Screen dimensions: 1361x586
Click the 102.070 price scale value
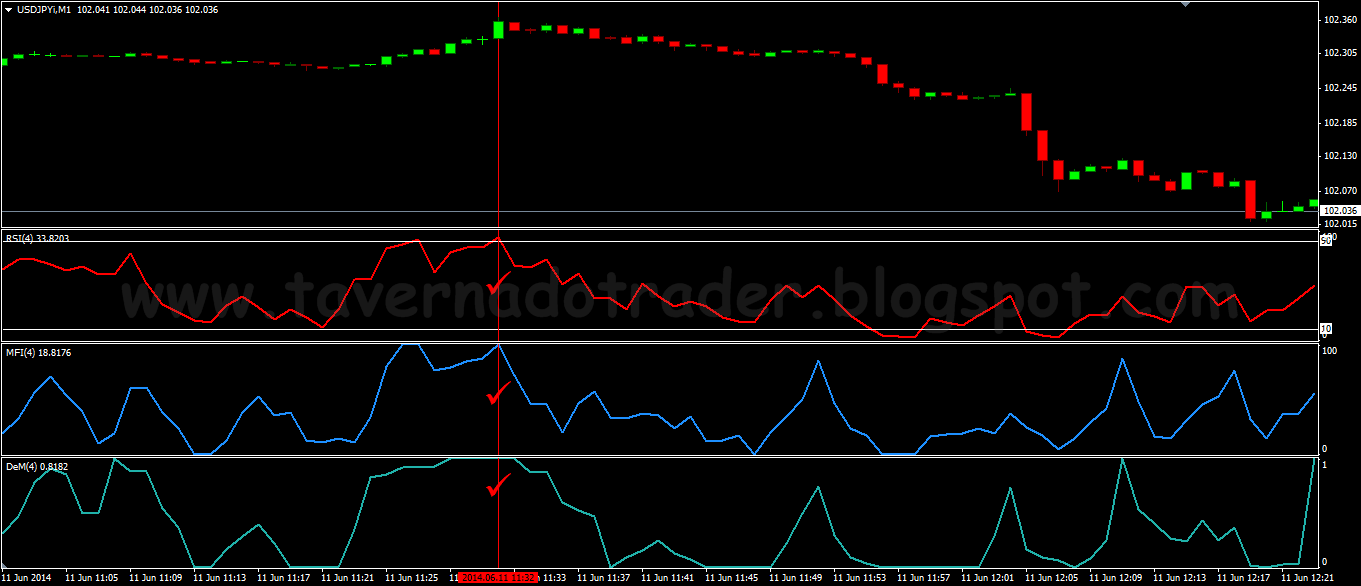pyautogui.click(x=1339, y=191)
